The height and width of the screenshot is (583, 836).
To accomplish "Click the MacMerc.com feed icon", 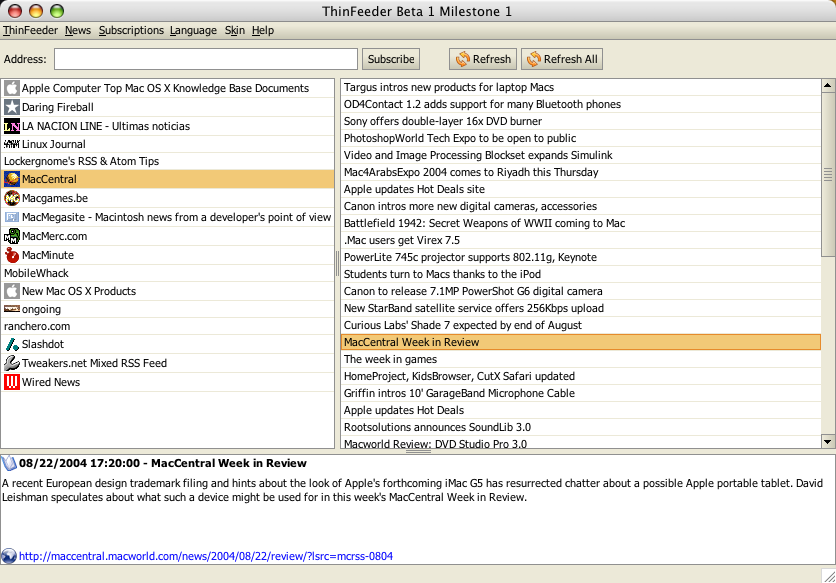I will pos(12,236).
